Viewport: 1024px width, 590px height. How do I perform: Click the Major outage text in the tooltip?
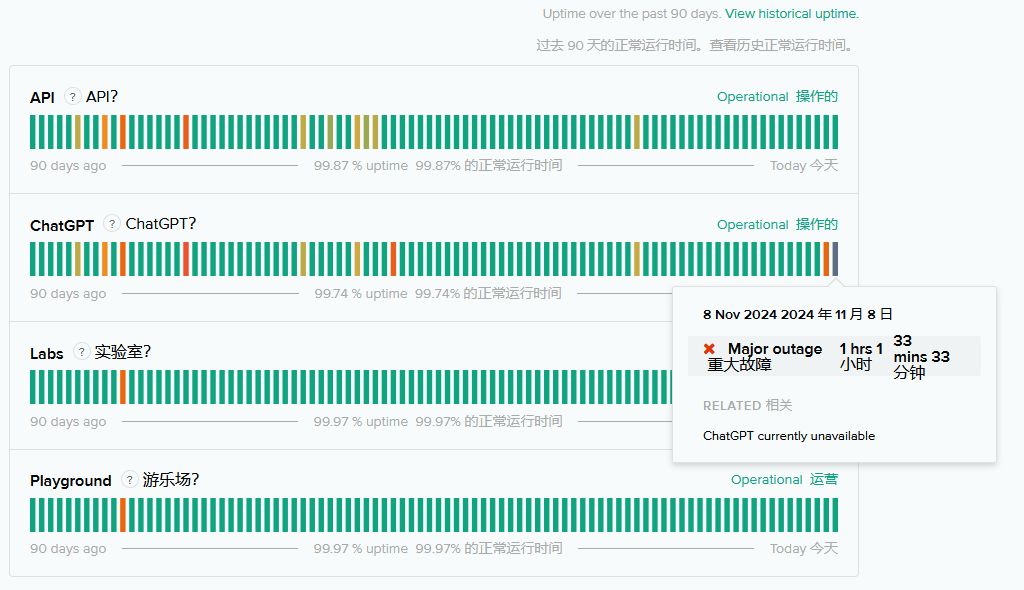pyautogui.click(x=774, y=349)
